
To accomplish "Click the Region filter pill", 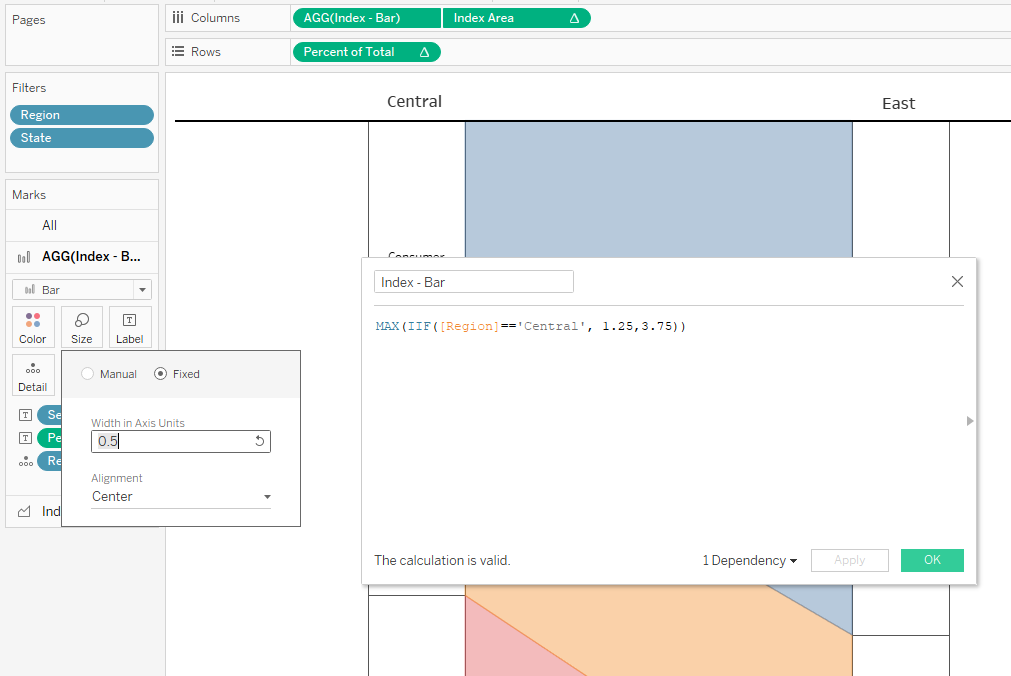I will (82, 115).
